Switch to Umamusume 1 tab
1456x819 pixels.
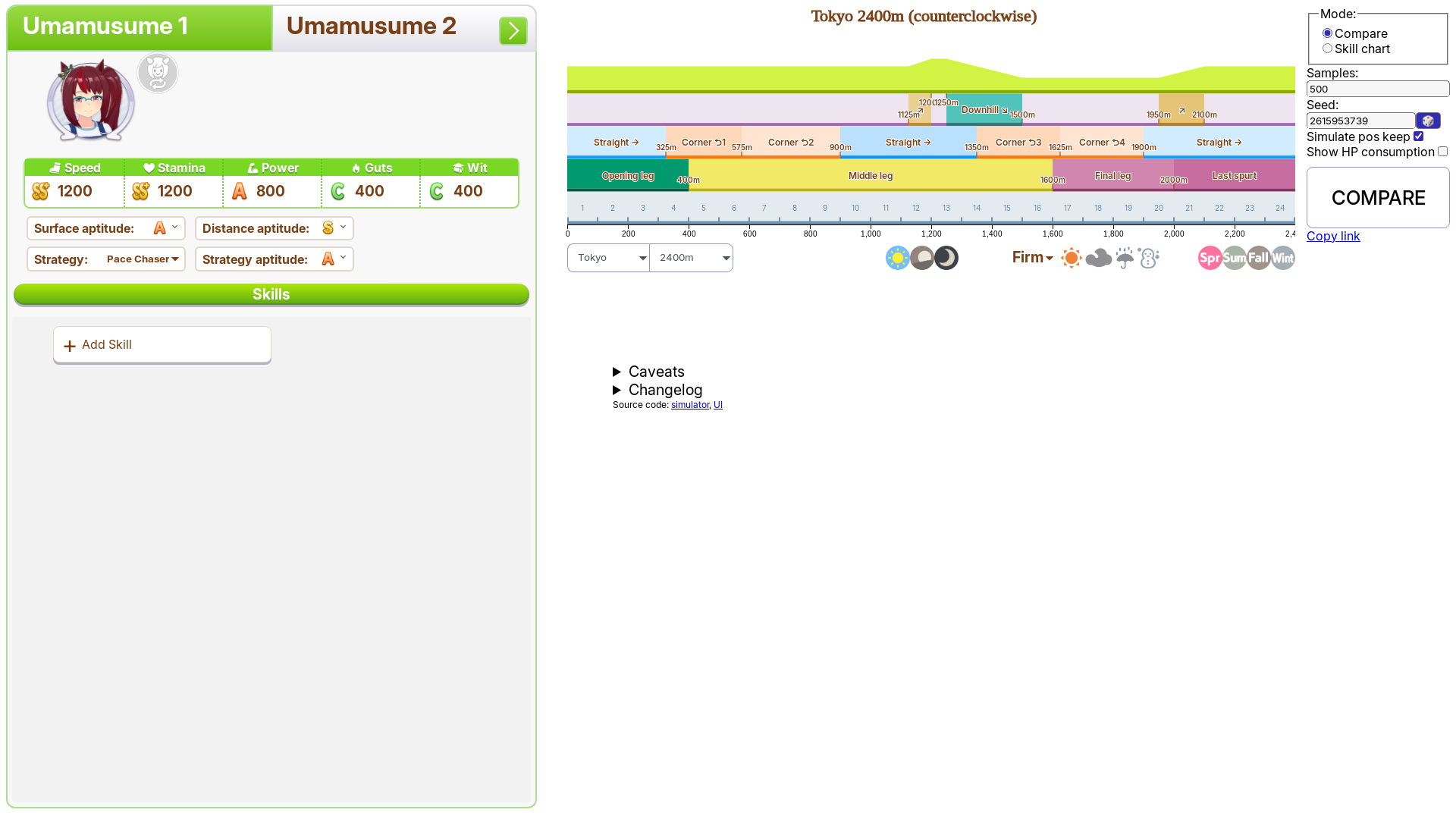(x=140, y=28)
